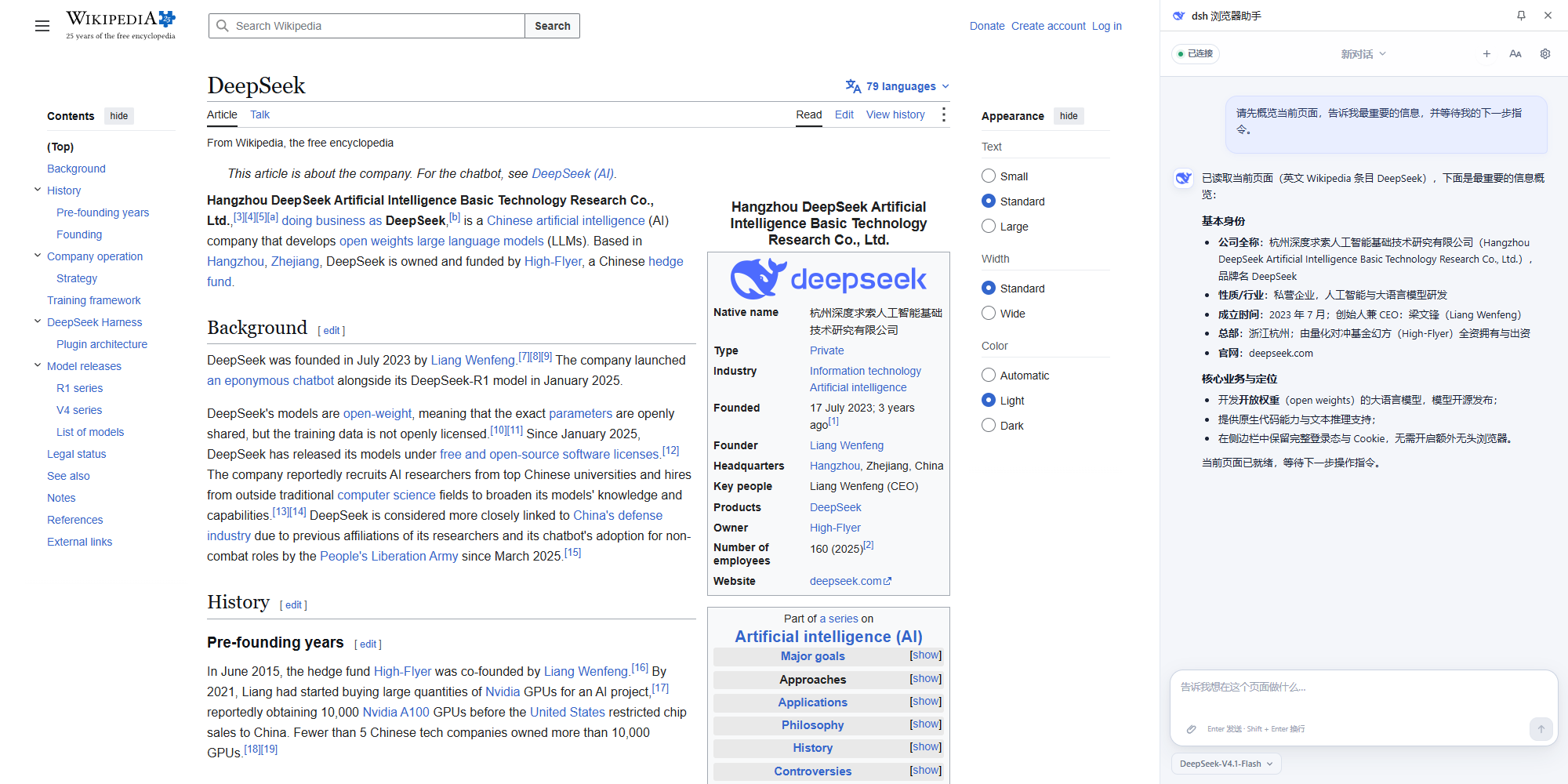Show the Major goals AI series section
1568x784 pixels.
(926, 655)
